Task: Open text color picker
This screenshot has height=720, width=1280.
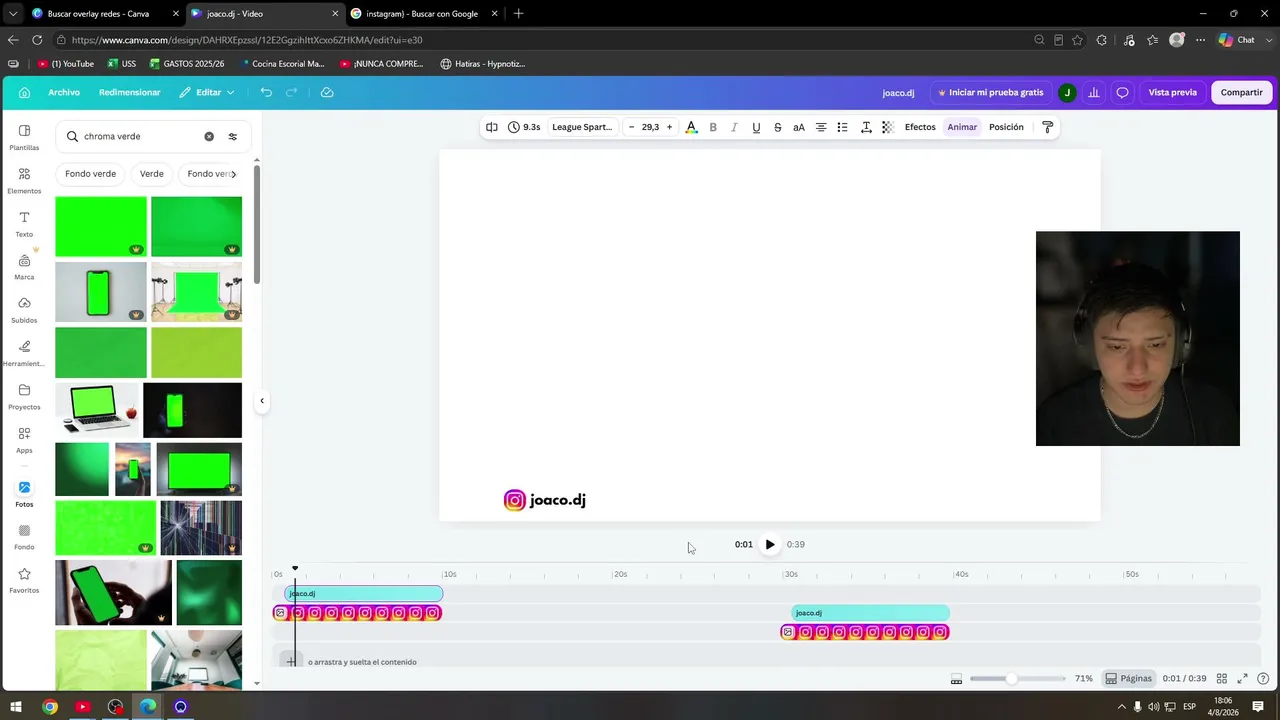Action: point(691,127)
